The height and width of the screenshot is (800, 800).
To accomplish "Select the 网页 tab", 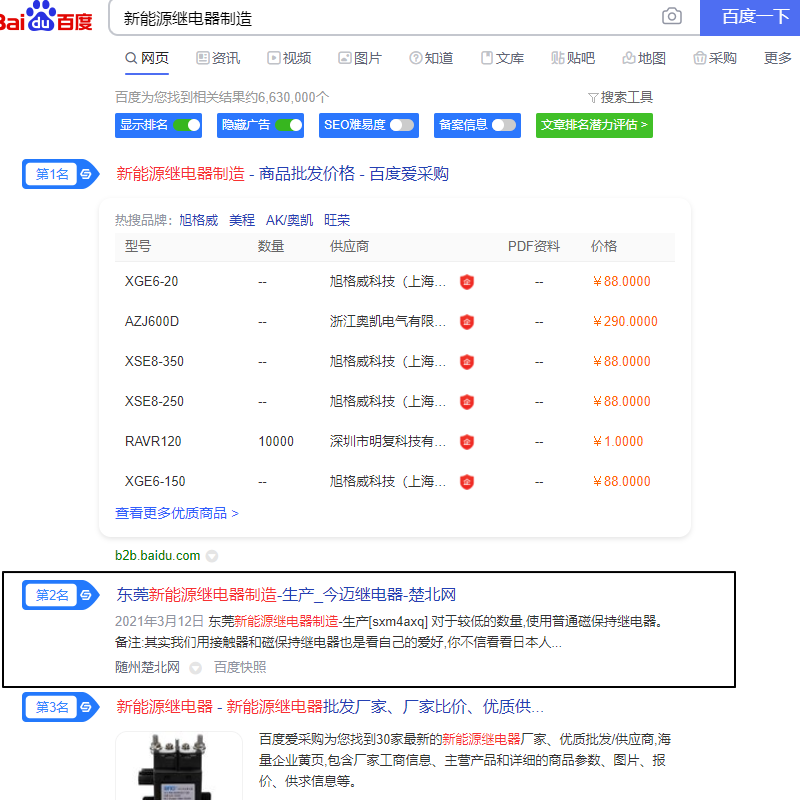I will (147, 58).
